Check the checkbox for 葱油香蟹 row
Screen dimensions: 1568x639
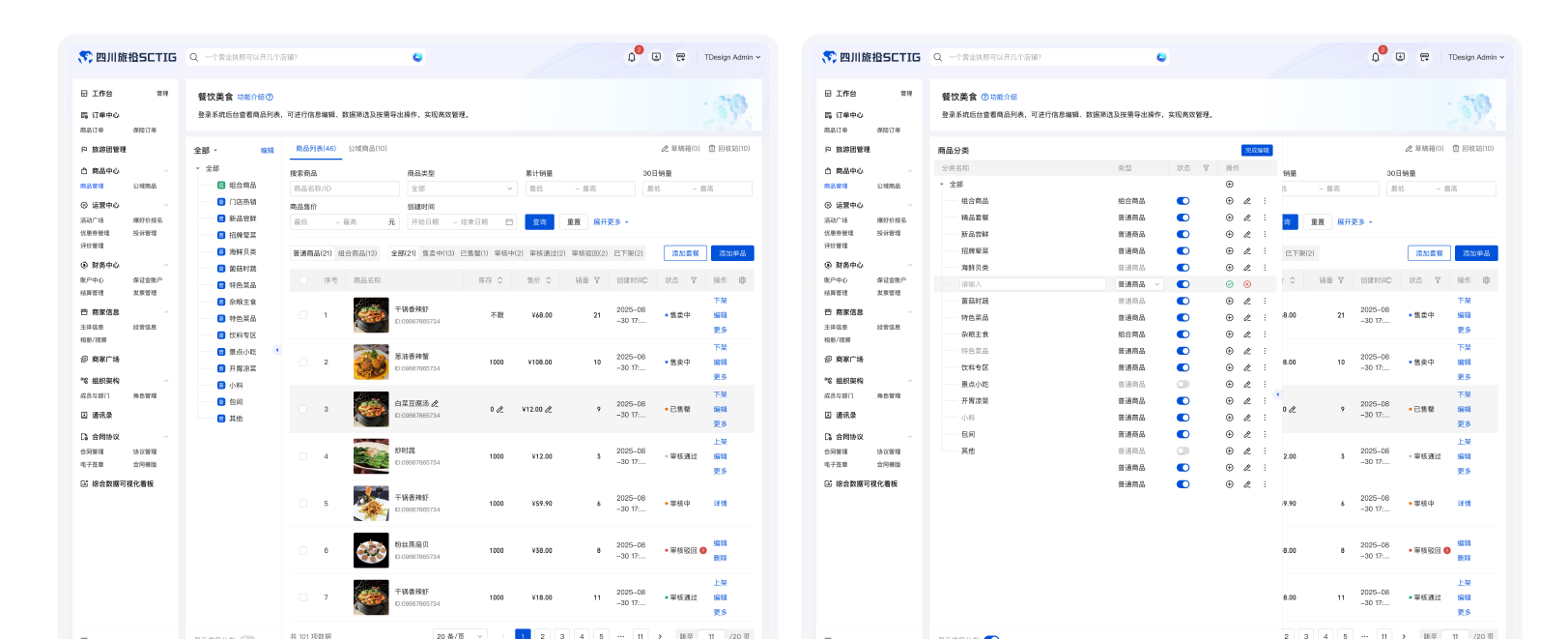click(x=302, y=363)
